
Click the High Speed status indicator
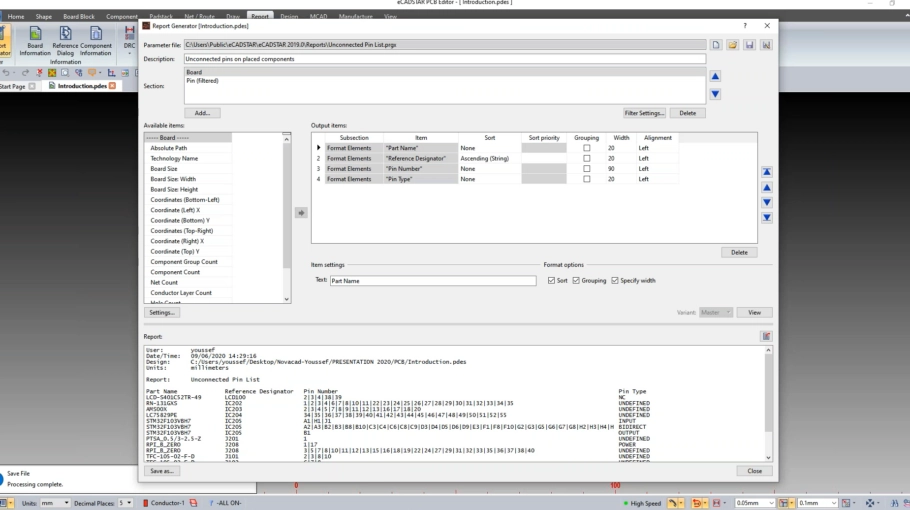642,503
